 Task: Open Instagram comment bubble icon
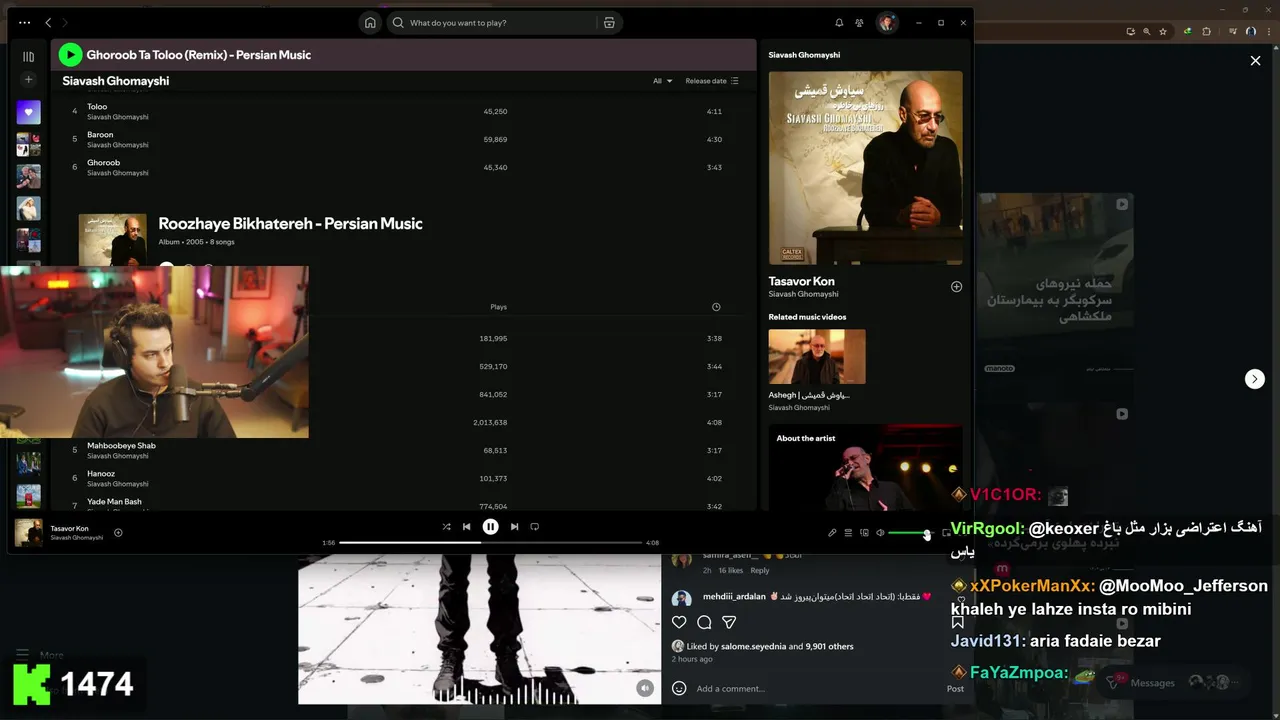coord(704,622)
